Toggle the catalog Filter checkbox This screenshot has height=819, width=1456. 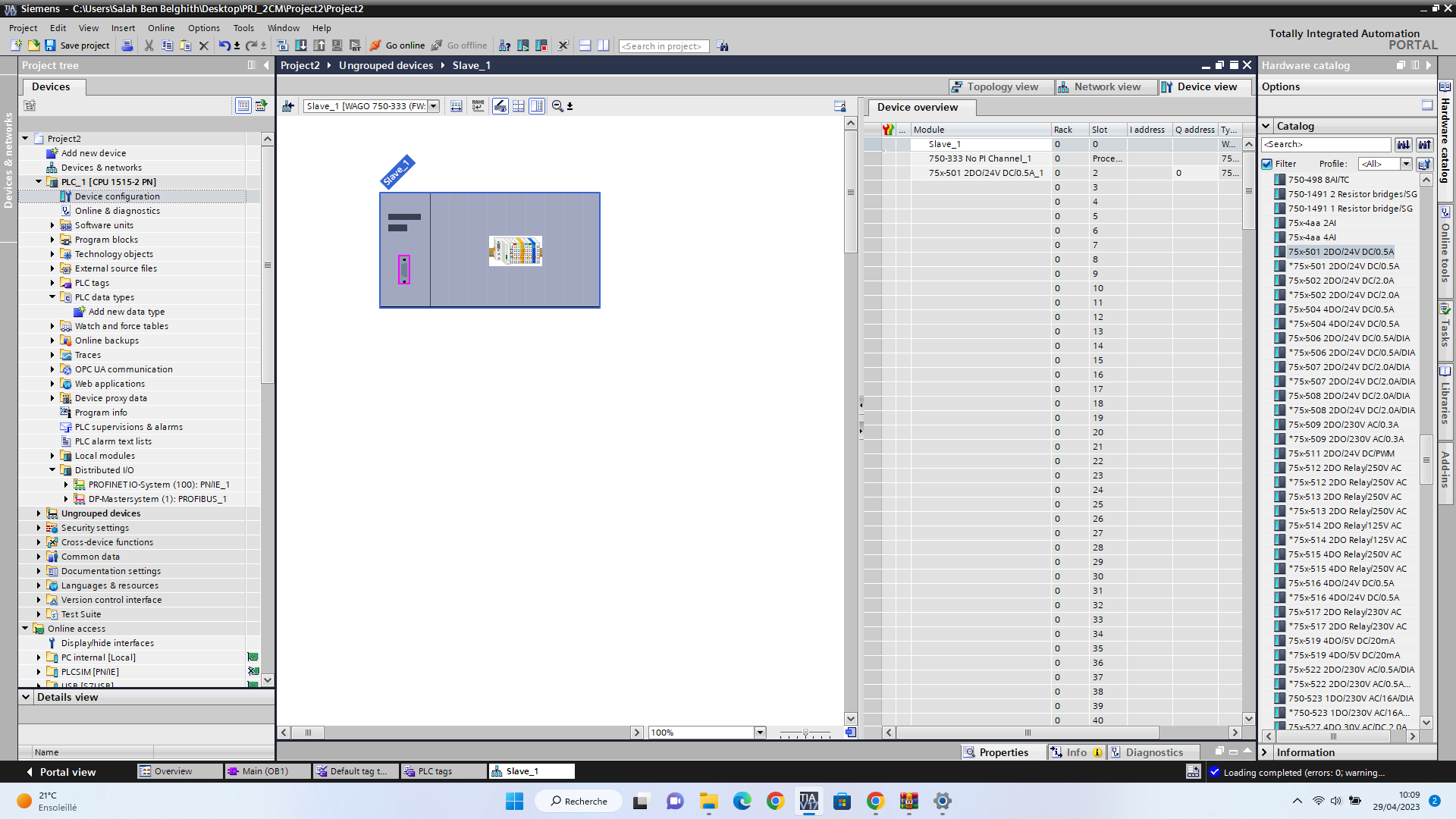click(1267, 164)
